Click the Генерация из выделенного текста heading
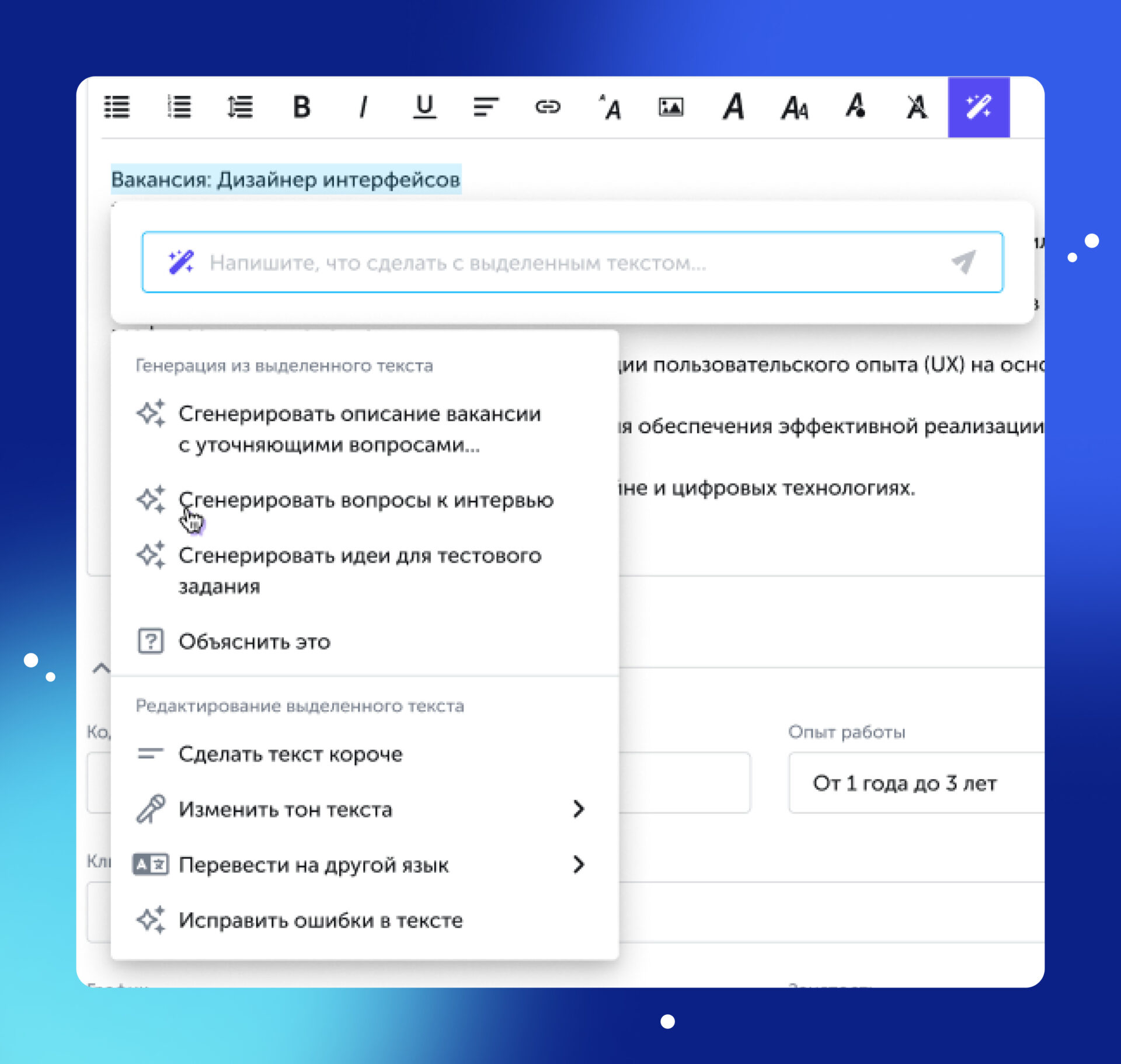Screen dimensions: 1121x1064 (284, 366)
